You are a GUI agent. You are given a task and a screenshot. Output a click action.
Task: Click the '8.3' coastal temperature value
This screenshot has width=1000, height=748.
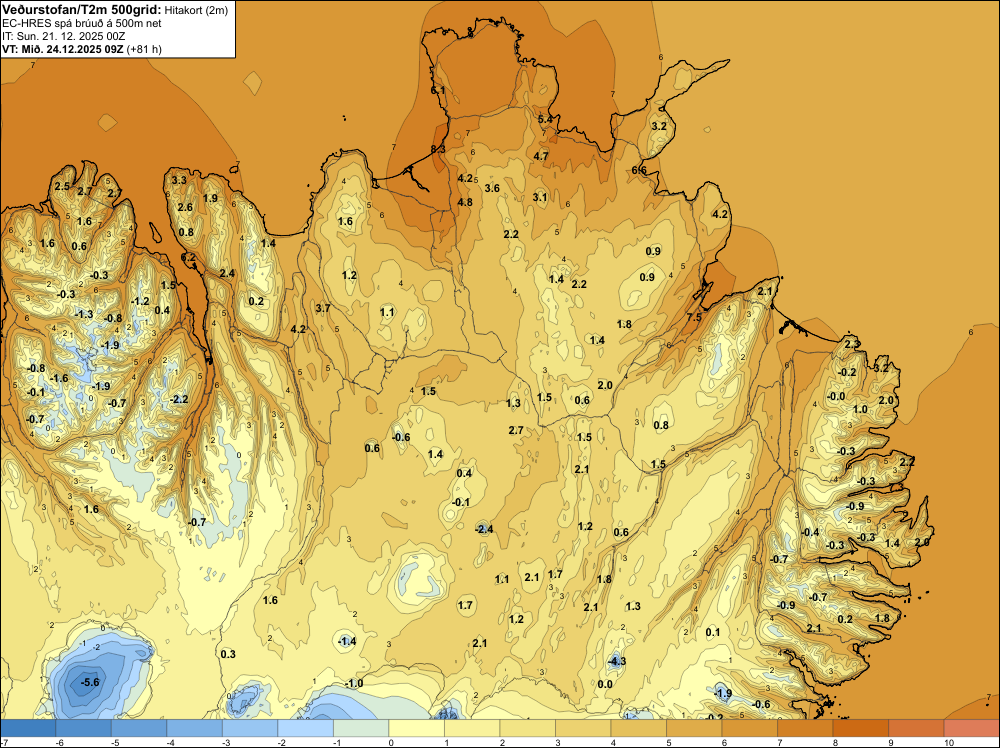(438, 149)
